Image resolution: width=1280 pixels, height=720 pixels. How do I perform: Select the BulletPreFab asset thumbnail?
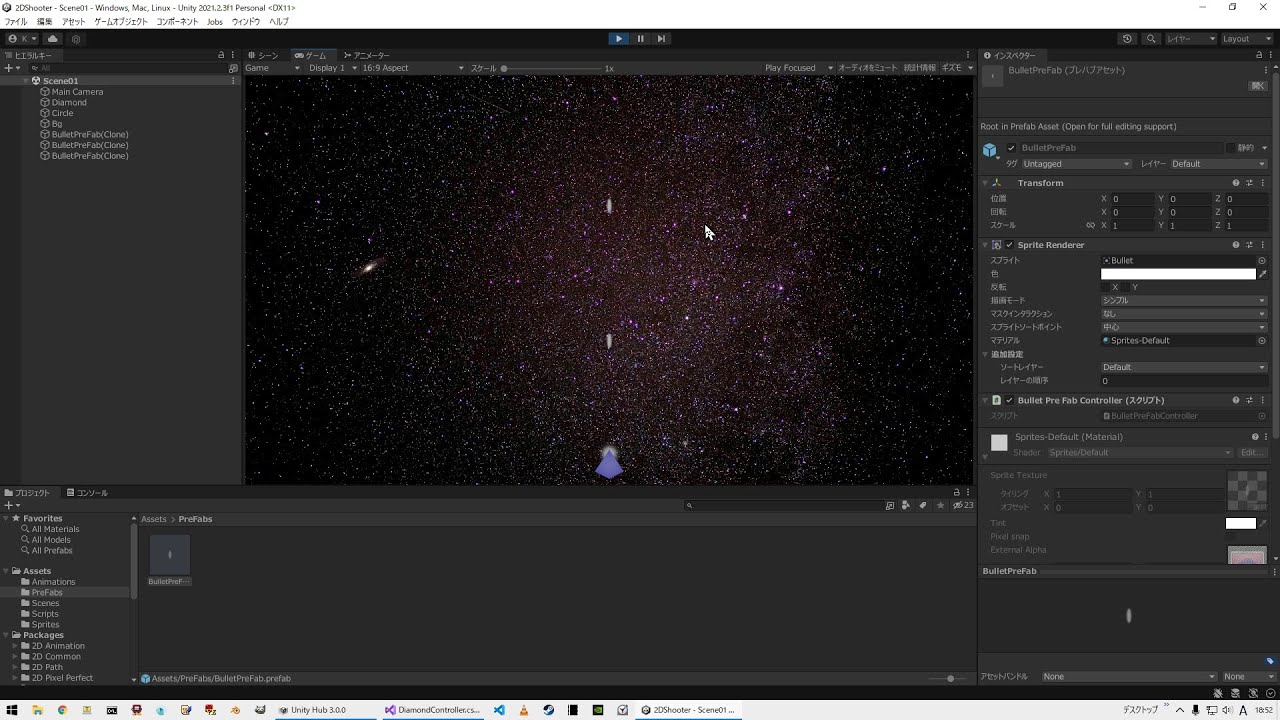(x=170, y=555)
